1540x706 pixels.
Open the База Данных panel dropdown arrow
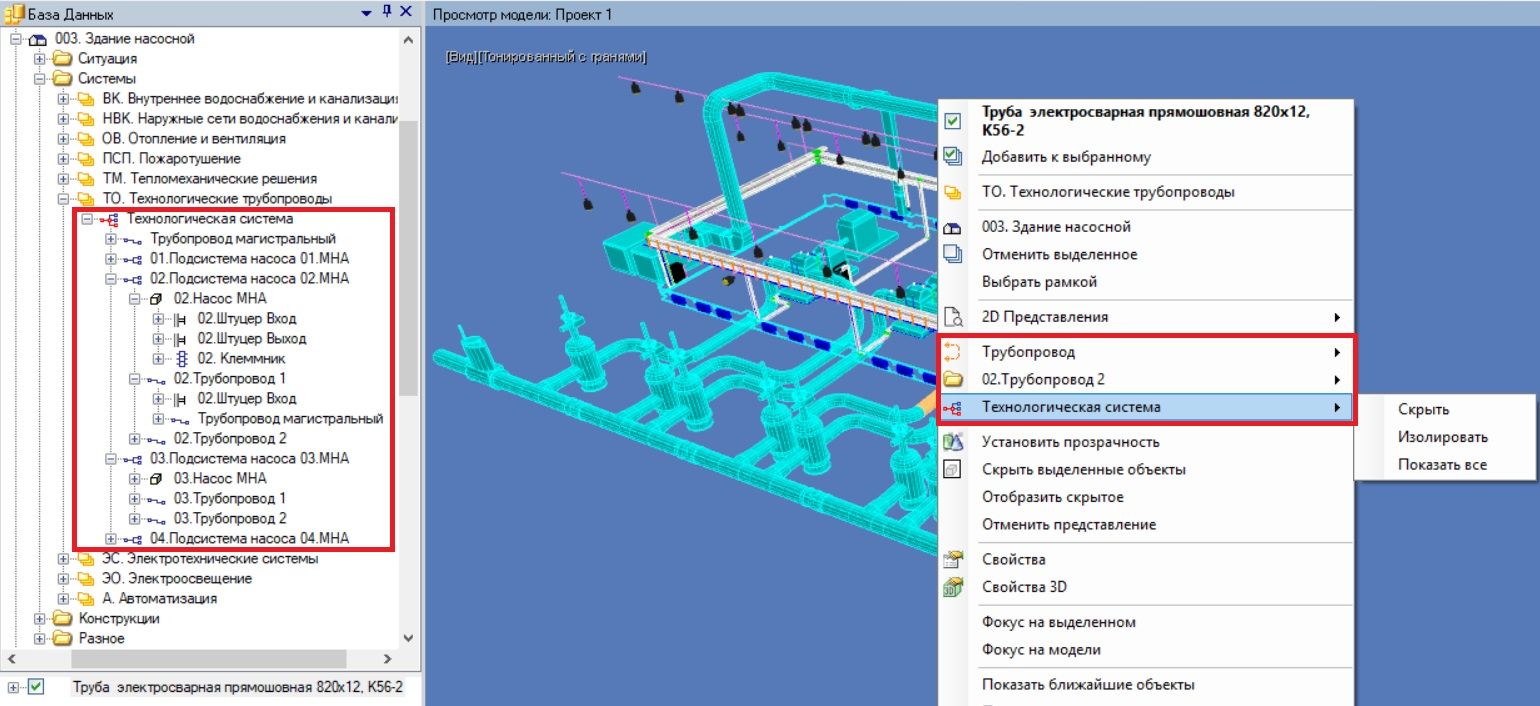coord(367,13)
